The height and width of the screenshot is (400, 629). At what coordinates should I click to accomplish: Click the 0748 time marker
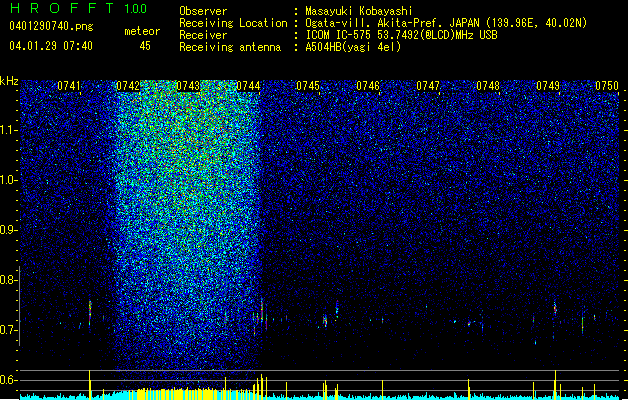(x=488, y=86)
